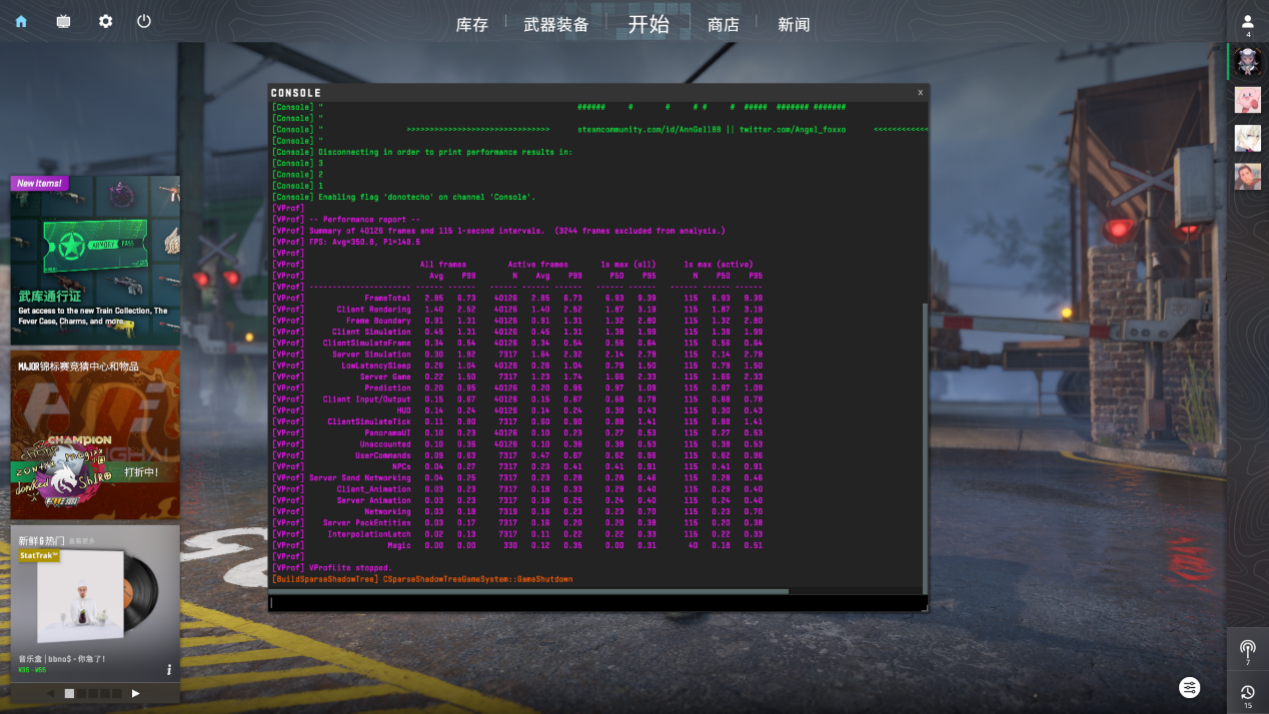Open the 武器装备 tab
The height and width of the screenshot is (714, 1269).
click(556, 24)
